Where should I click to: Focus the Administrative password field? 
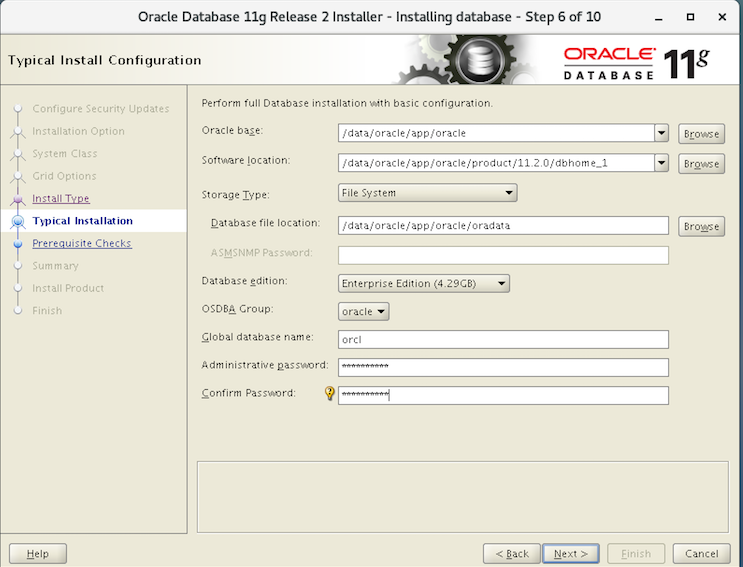coord(503,368)
